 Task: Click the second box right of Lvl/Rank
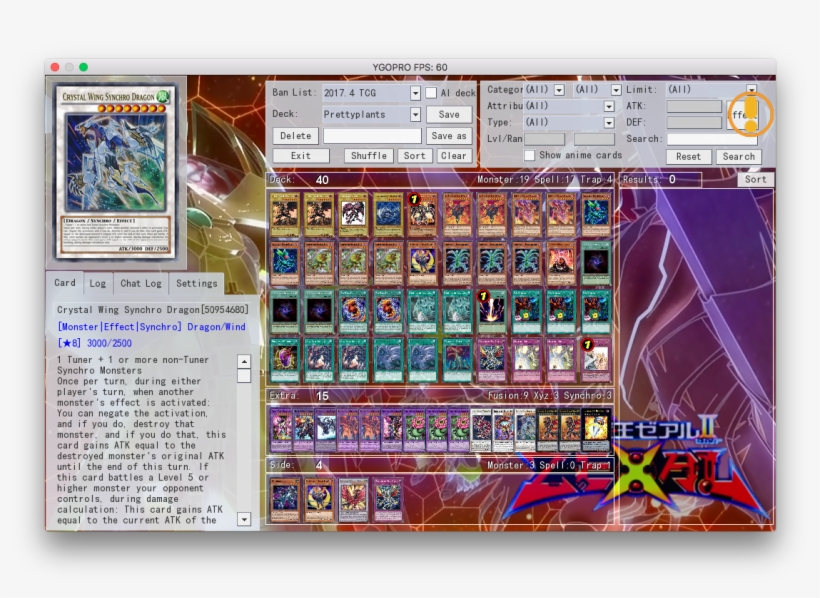pyautogui.click(x=594, y=139)
